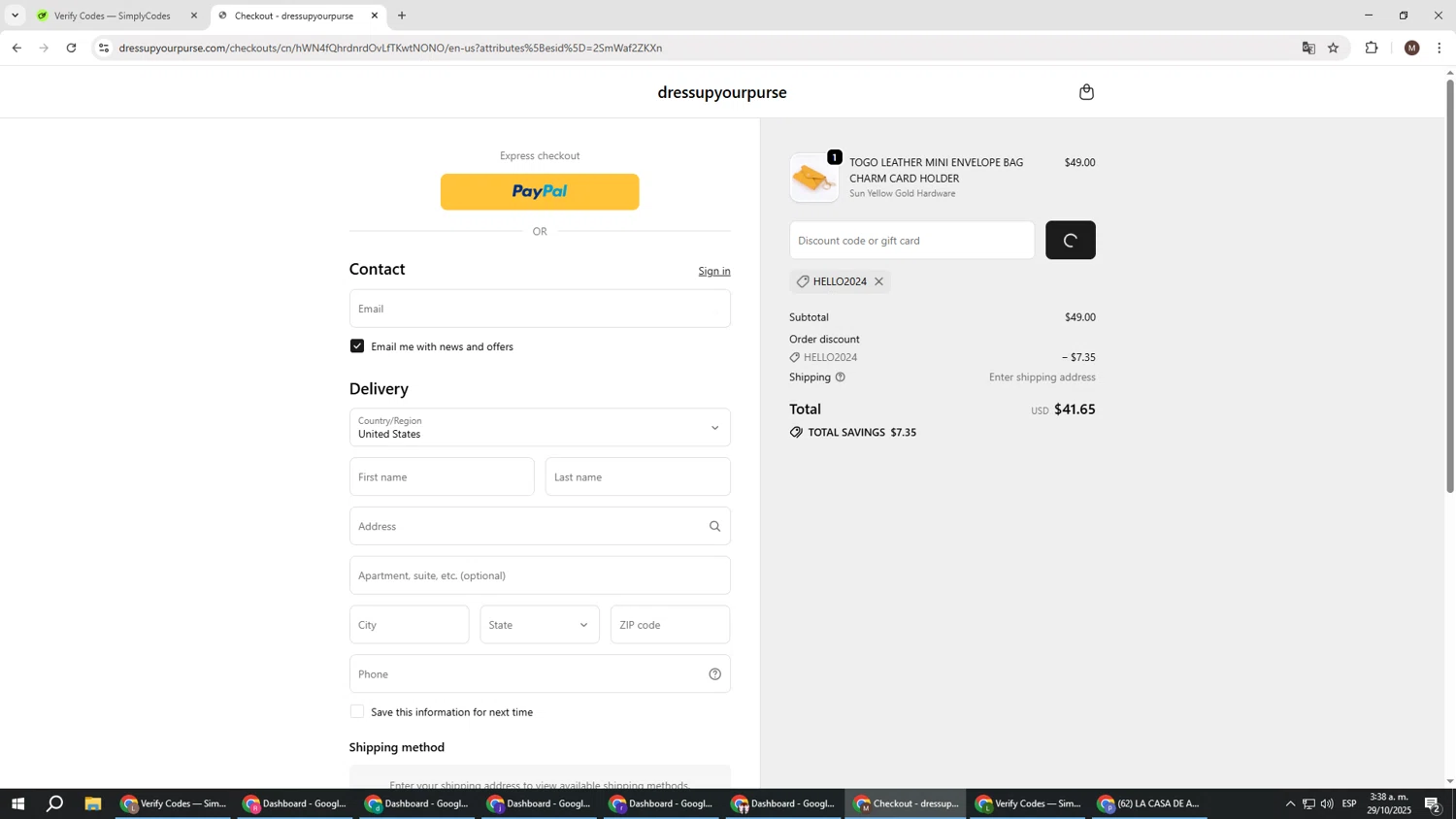Viewport: 1456px width, 819px height.
Task: Click the City field
Action: click(x=409, y=625)
